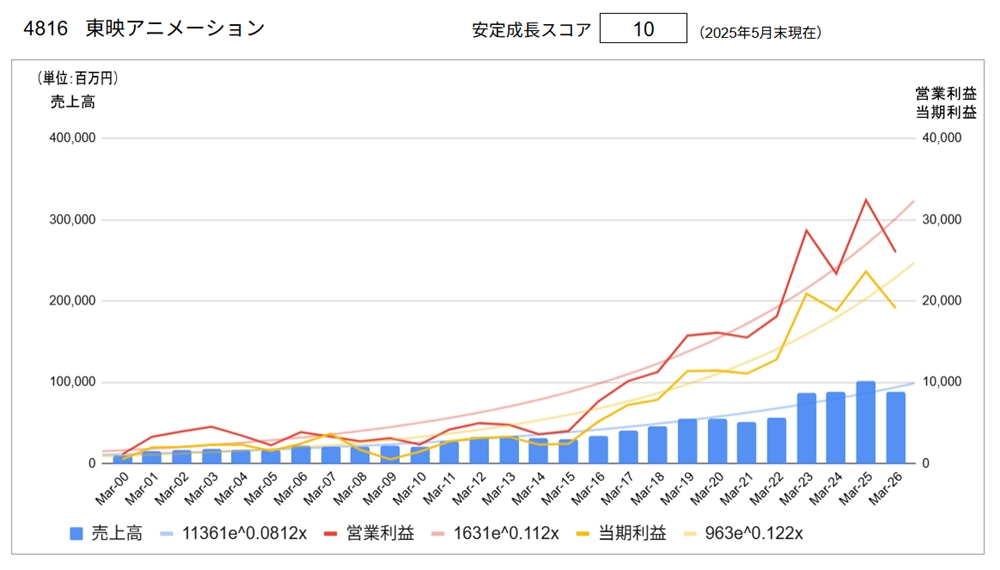This screenshot has width=1000, height=570.
Task: Click the 営業利益 legend label
Action: [x=380, y=534]
